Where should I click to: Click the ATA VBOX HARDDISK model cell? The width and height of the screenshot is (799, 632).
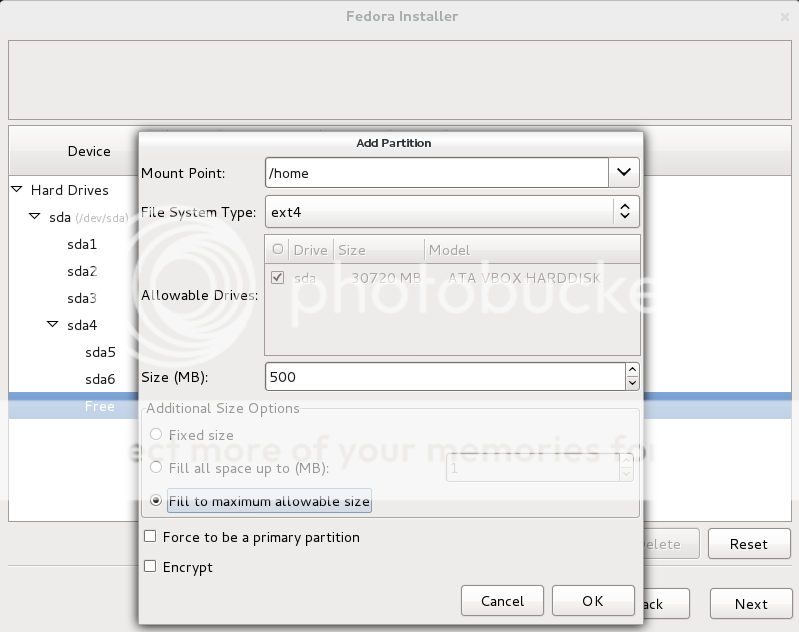click(524, 278)
